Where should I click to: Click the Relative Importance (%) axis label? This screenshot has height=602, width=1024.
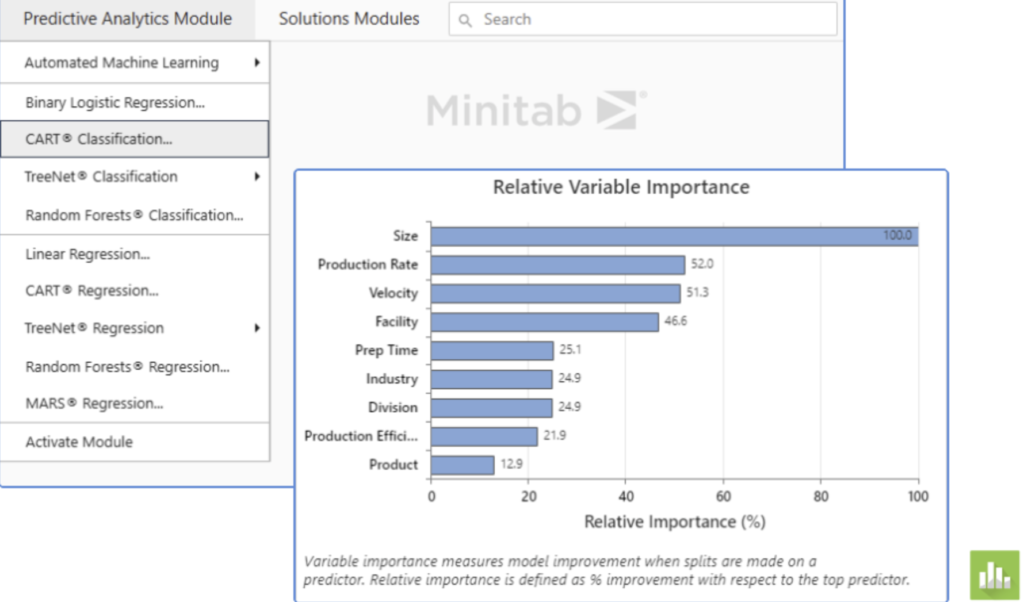click(x=675, y=522)
